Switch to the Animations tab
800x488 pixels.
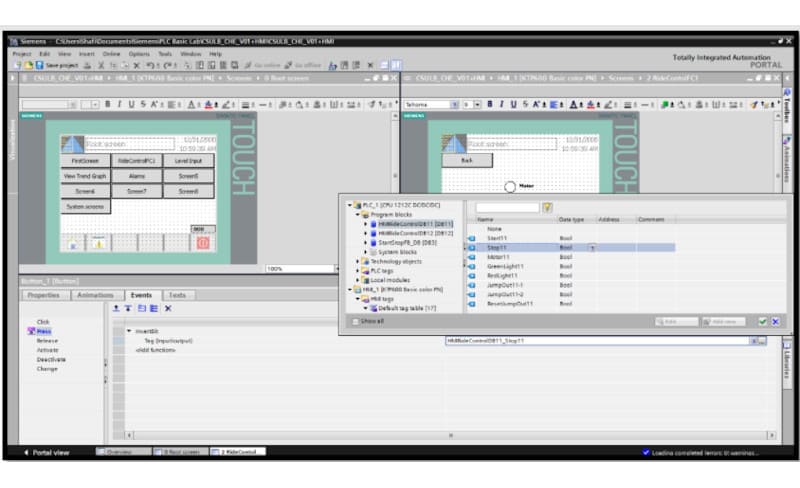[95, 295]
